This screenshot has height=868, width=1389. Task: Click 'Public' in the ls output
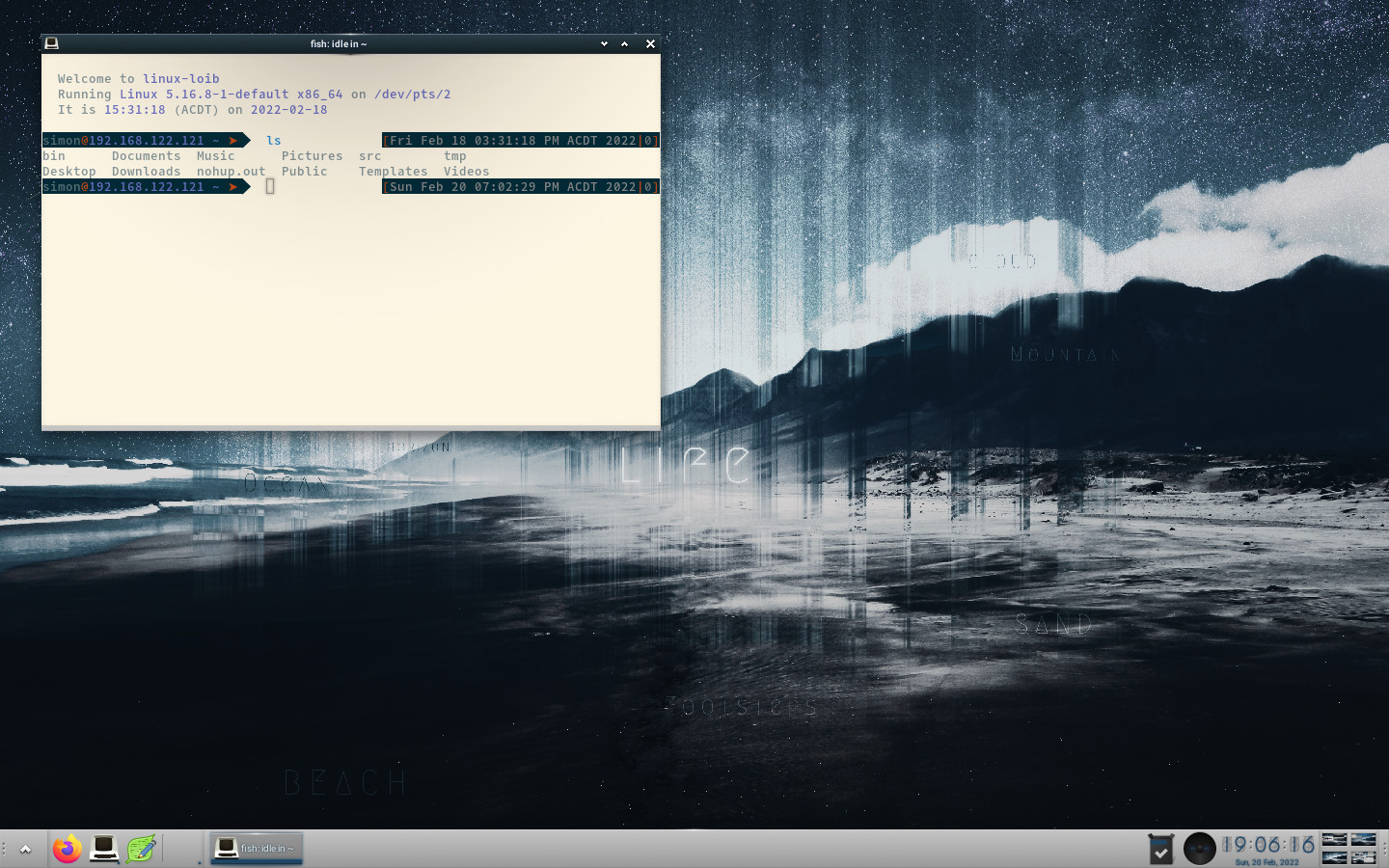pos(305,171)
